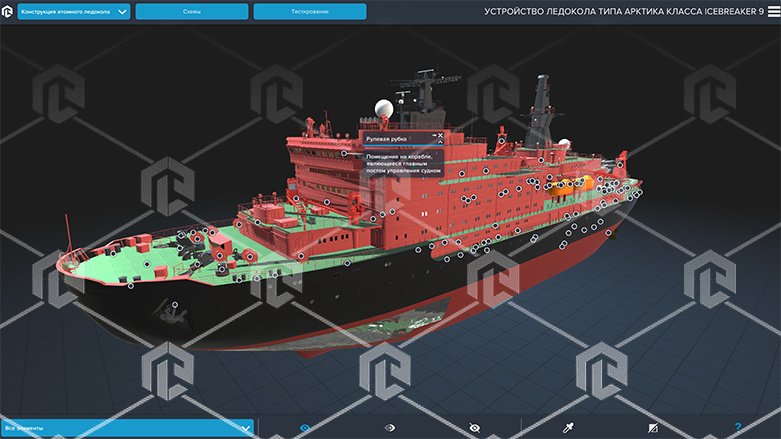The height and width of the screenshot is (439, 781).
Task: Click the УСТРОЙСТВО ЛЕДОКОЛА ТИПА АРКТИКА title text
Action: click(624, 11)
